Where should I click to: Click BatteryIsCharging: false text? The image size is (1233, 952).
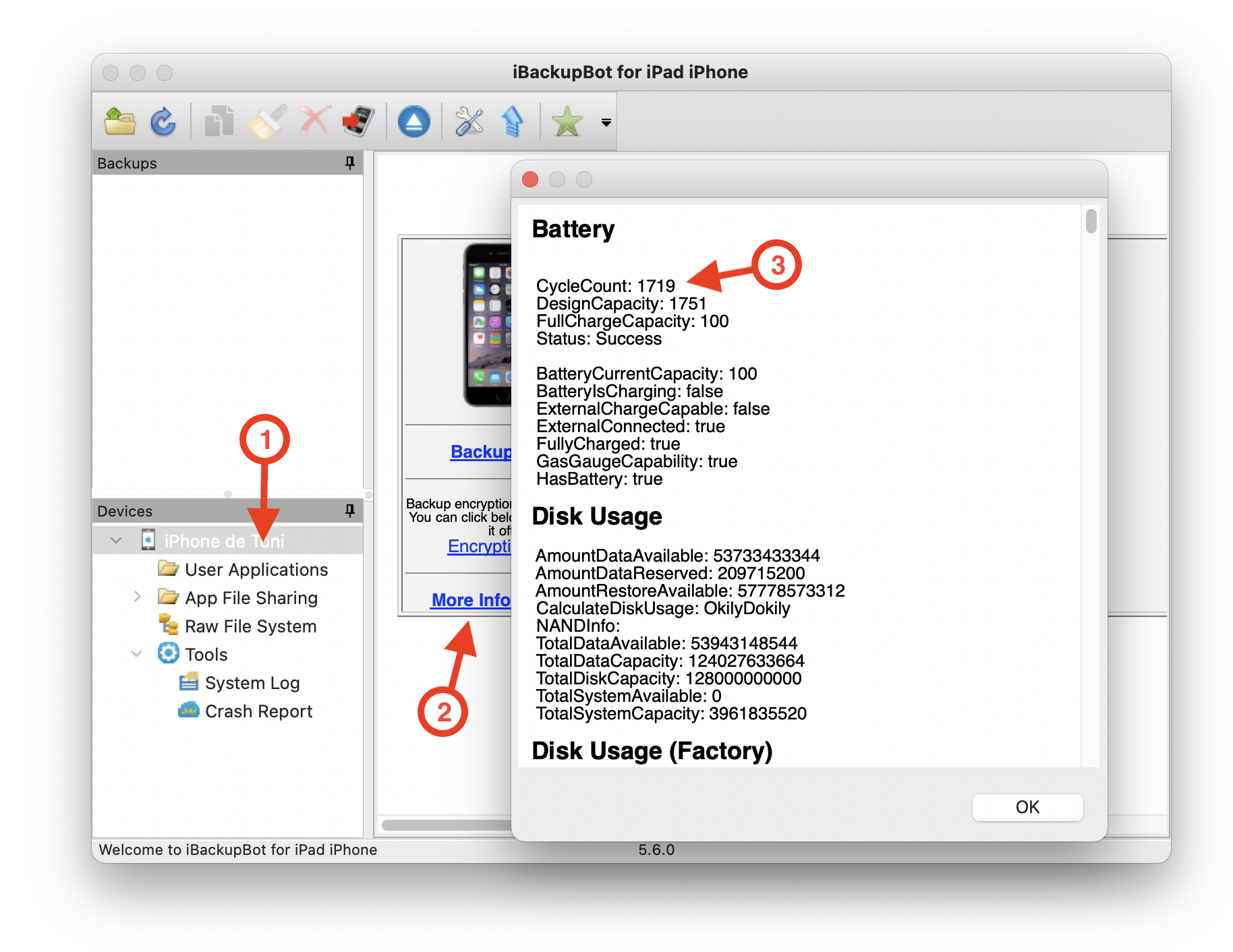(x=629, y=391)
